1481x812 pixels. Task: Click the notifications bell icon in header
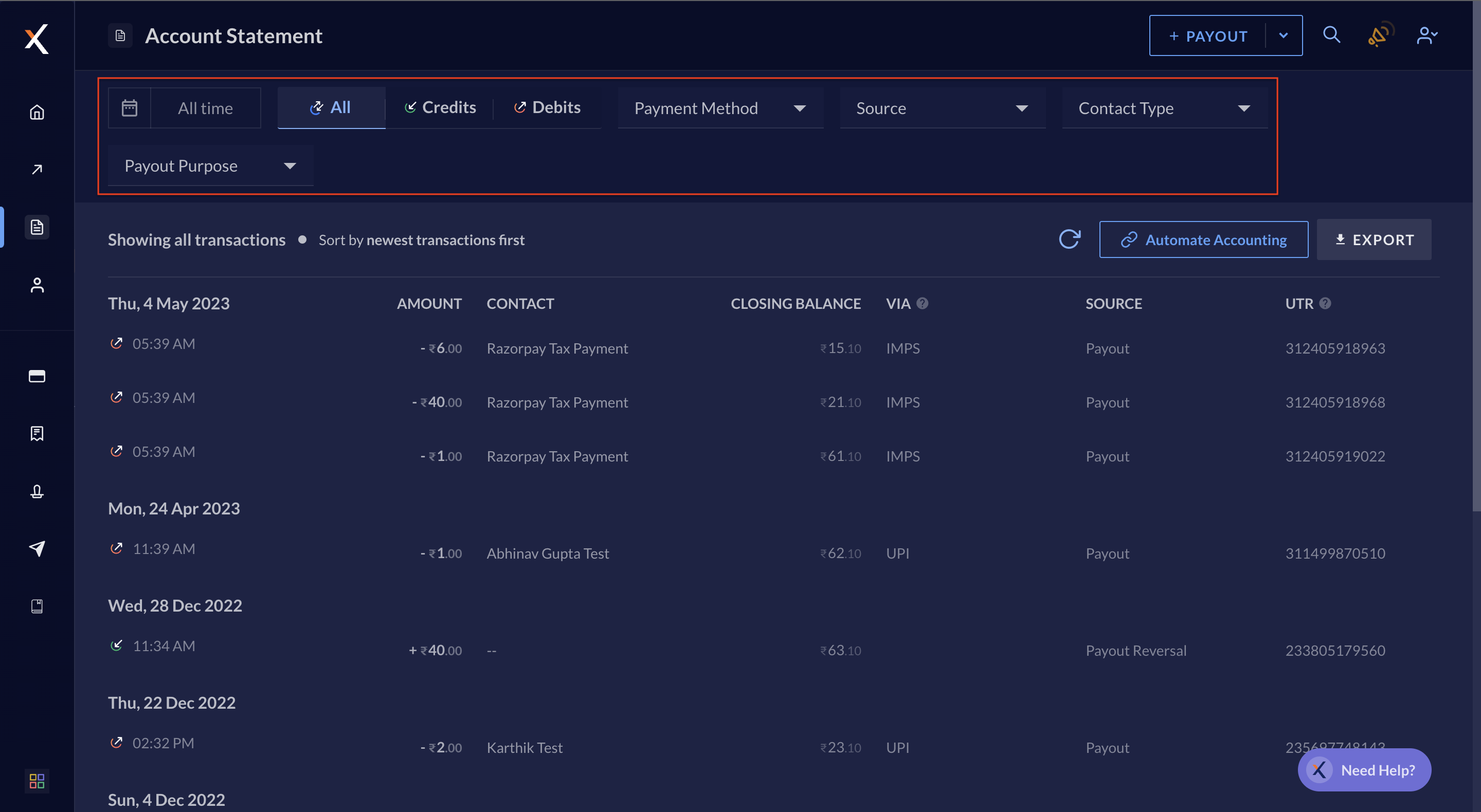[1378, 35]
